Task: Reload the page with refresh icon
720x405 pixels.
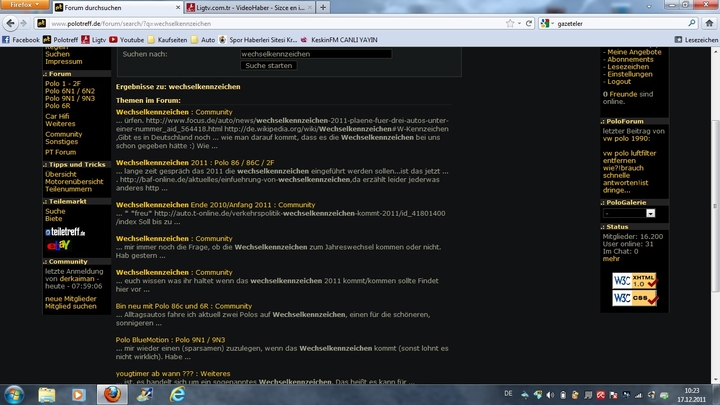Action: click(529, 23)
